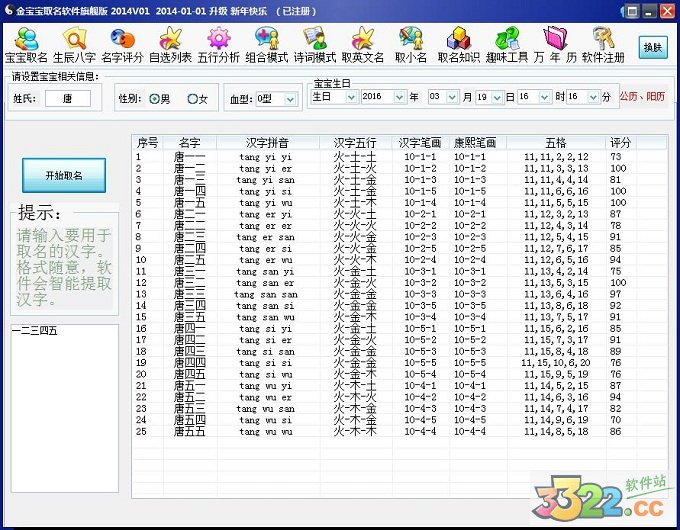Open the 取英文名 tool
The width and height of the screenshot is (680, 530).
click(363, 45)
